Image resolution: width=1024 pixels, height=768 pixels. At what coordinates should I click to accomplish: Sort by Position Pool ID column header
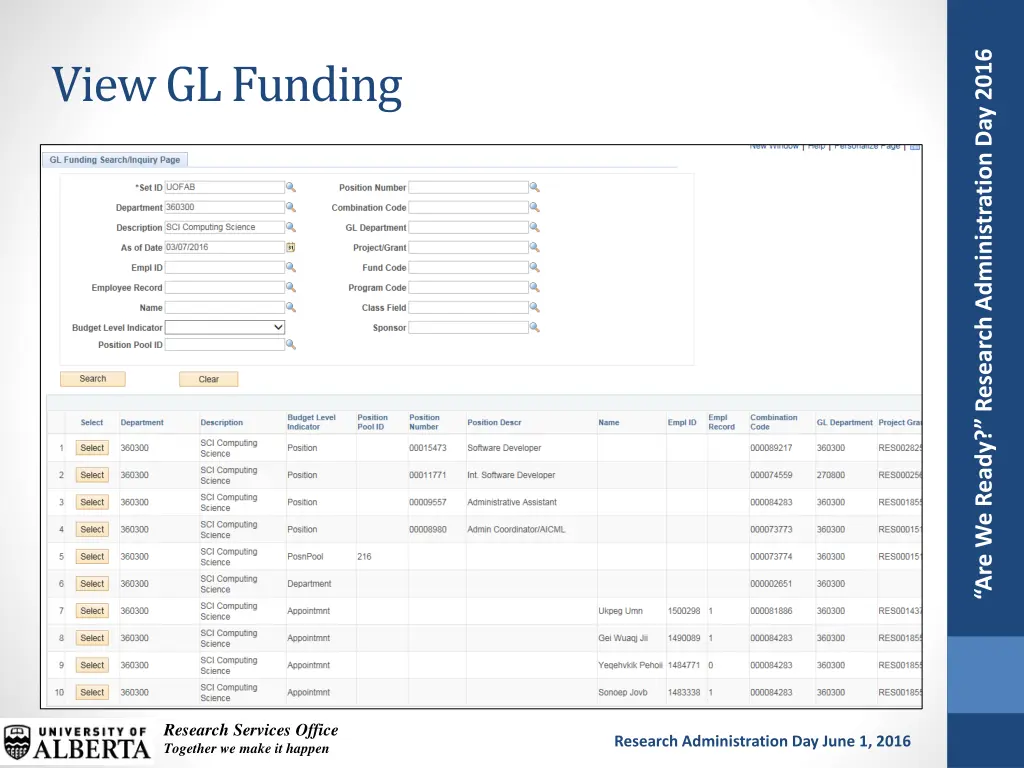[x=372, y=422]
